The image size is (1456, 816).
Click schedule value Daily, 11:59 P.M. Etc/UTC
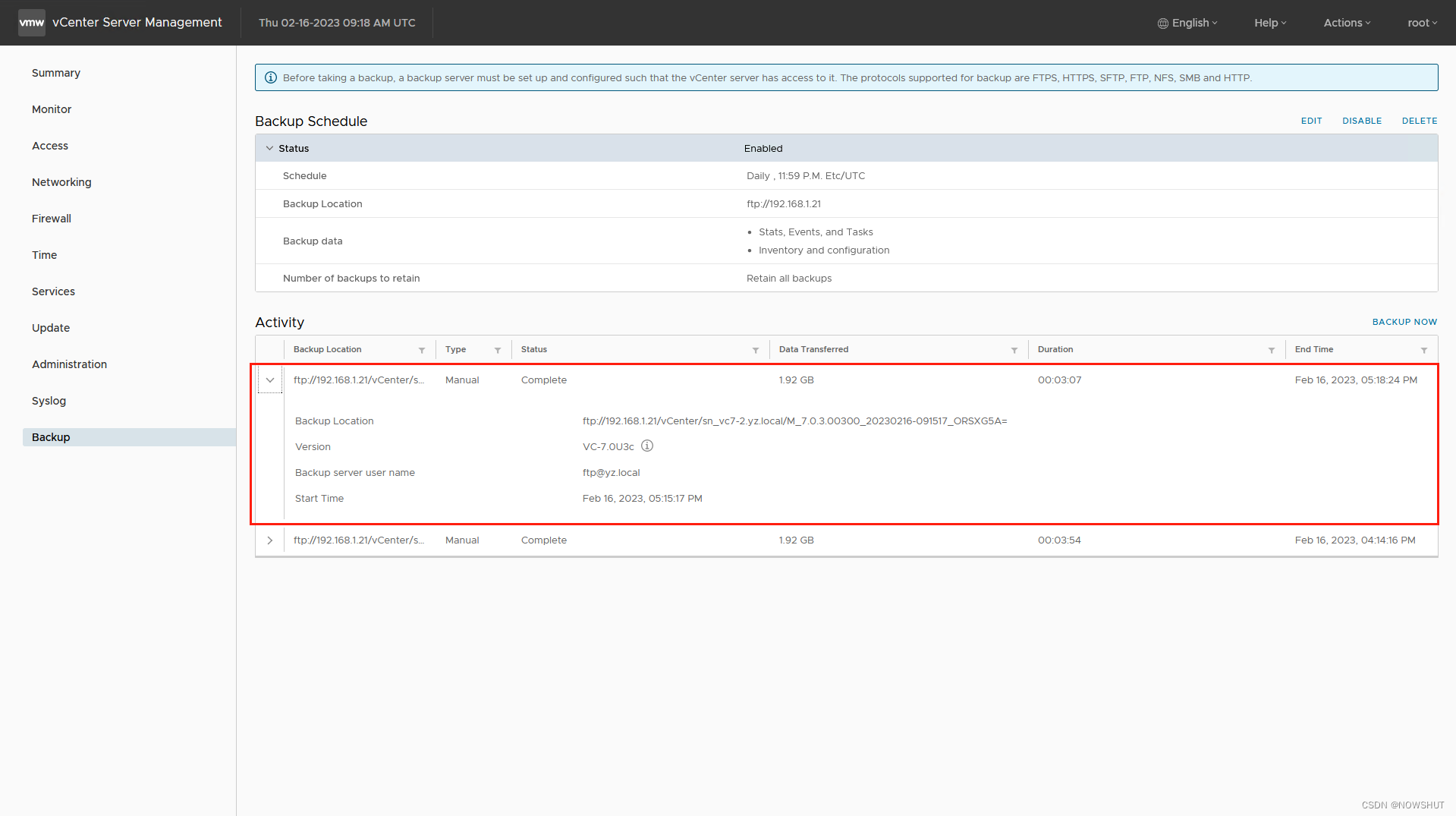click(805, 176)
